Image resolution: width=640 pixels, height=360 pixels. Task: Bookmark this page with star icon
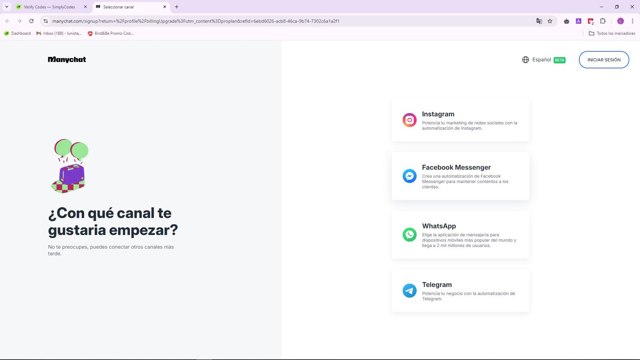[550, 21]
